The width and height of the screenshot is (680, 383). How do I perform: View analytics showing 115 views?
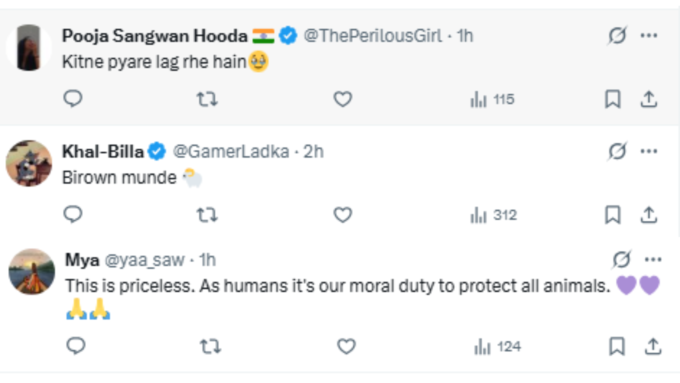[493, 100]
